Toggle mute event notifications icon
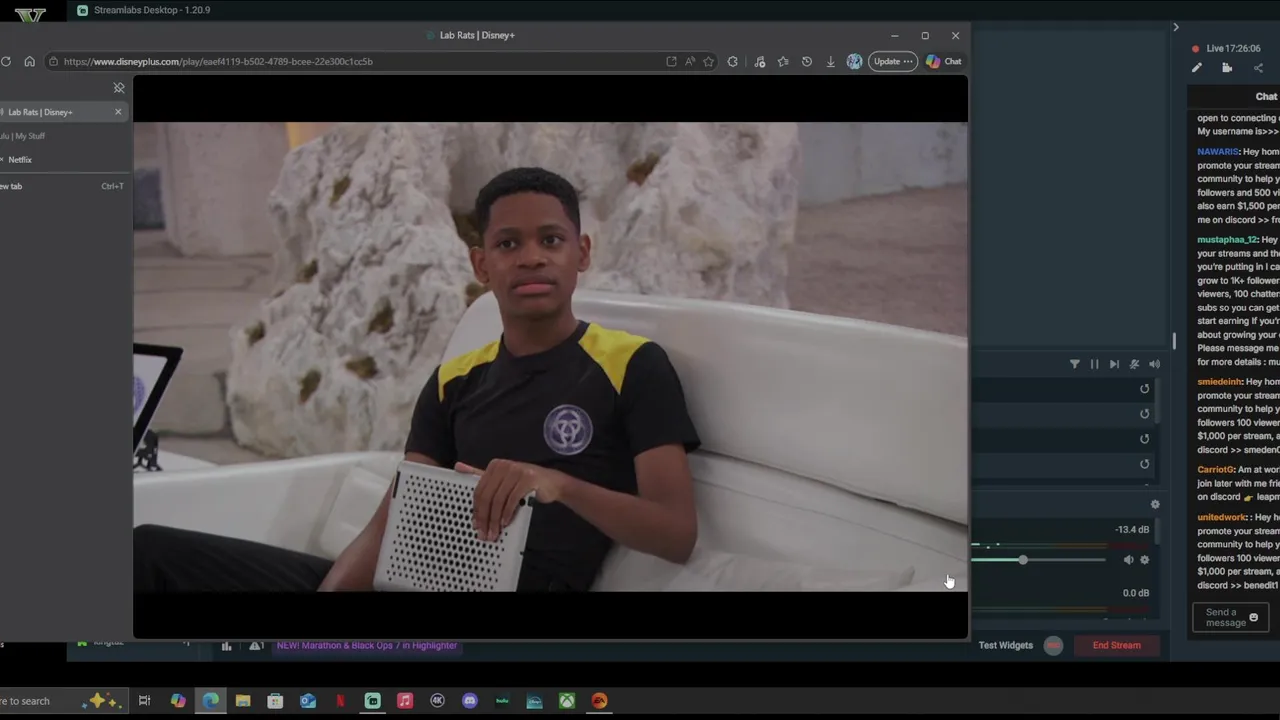 coord(1134,364)
